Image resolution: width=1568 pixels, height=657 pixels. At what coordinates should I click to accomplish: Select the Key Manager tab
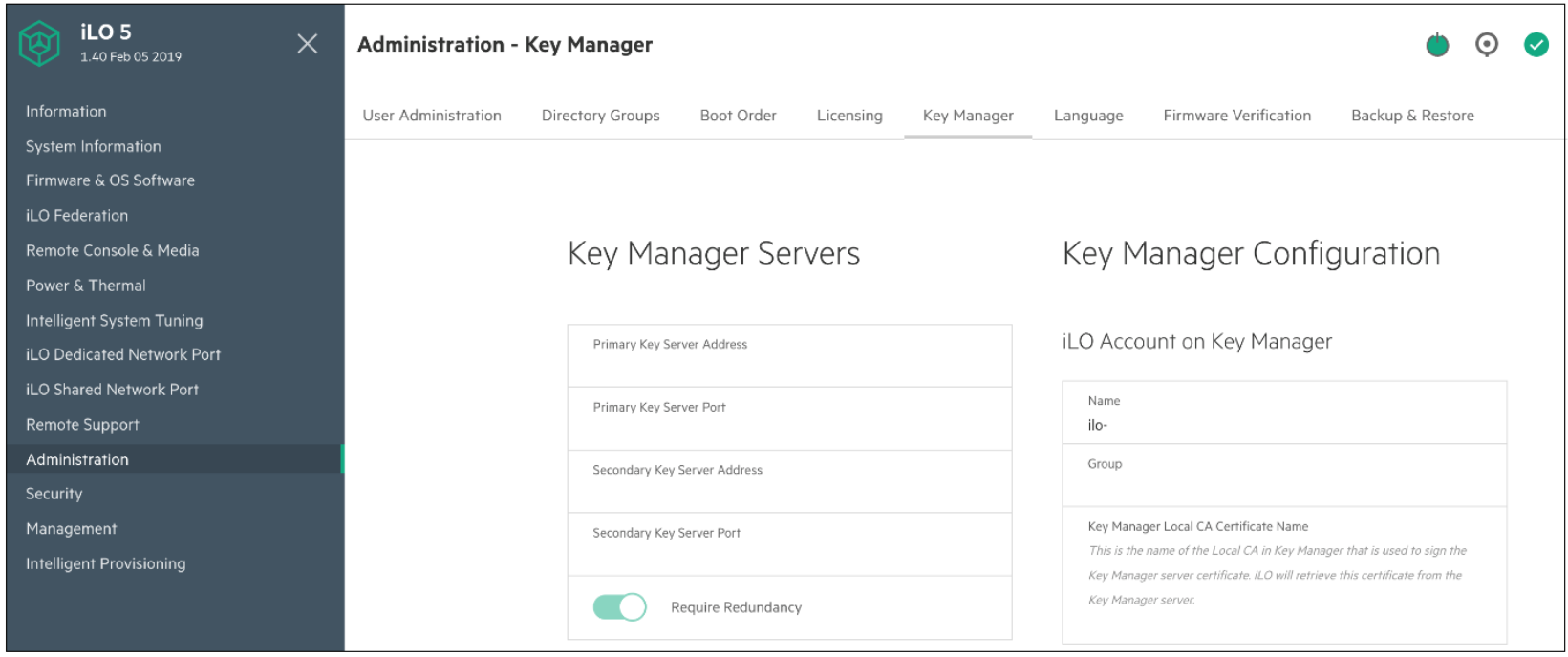click(968, 116)
